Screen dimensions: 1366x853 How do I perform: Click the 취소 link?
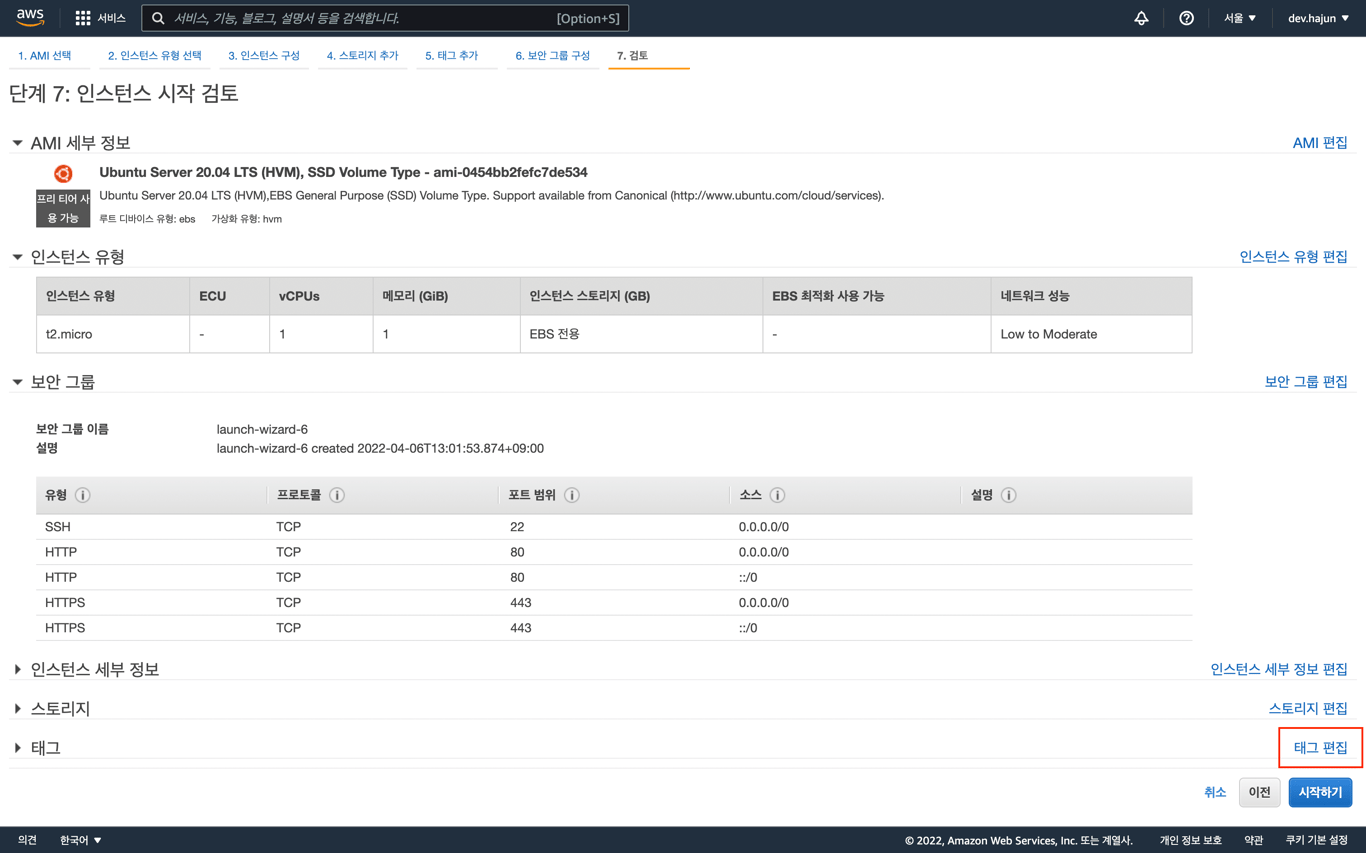[x=1215, y=792]
